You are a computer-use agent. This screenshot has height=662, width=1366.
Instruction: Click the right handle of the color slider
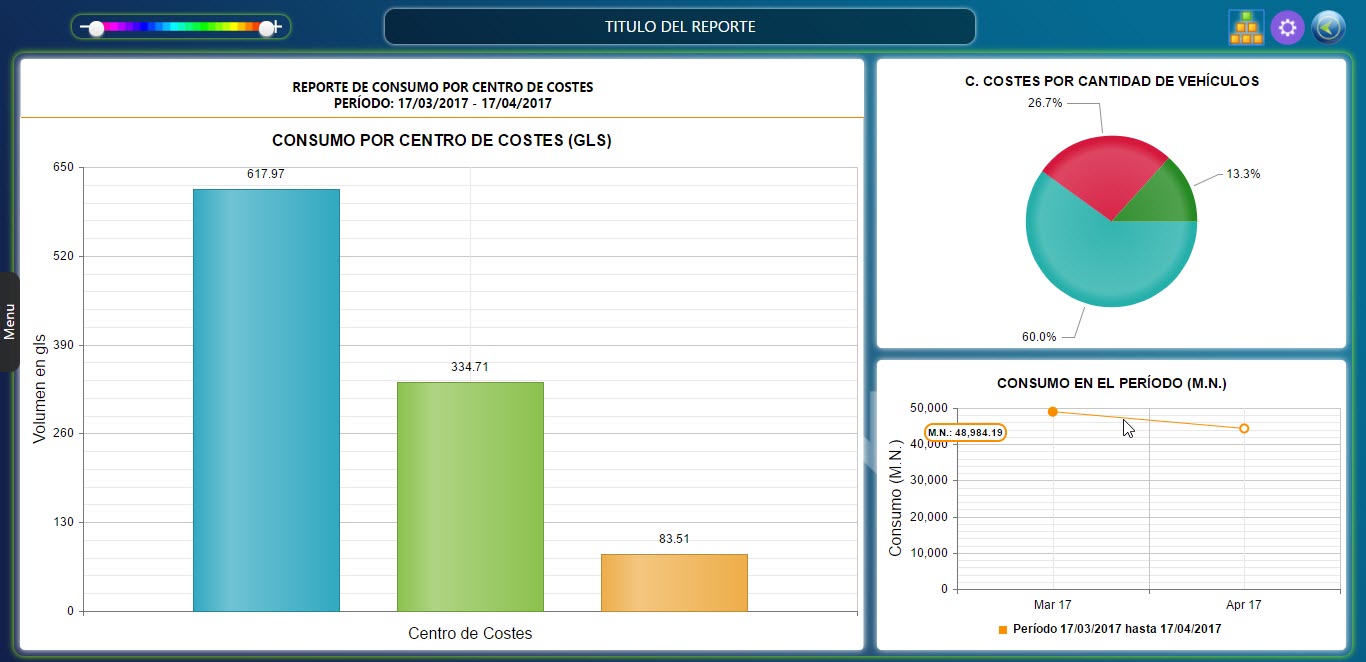pyautogui.click(x=266, y=28)
